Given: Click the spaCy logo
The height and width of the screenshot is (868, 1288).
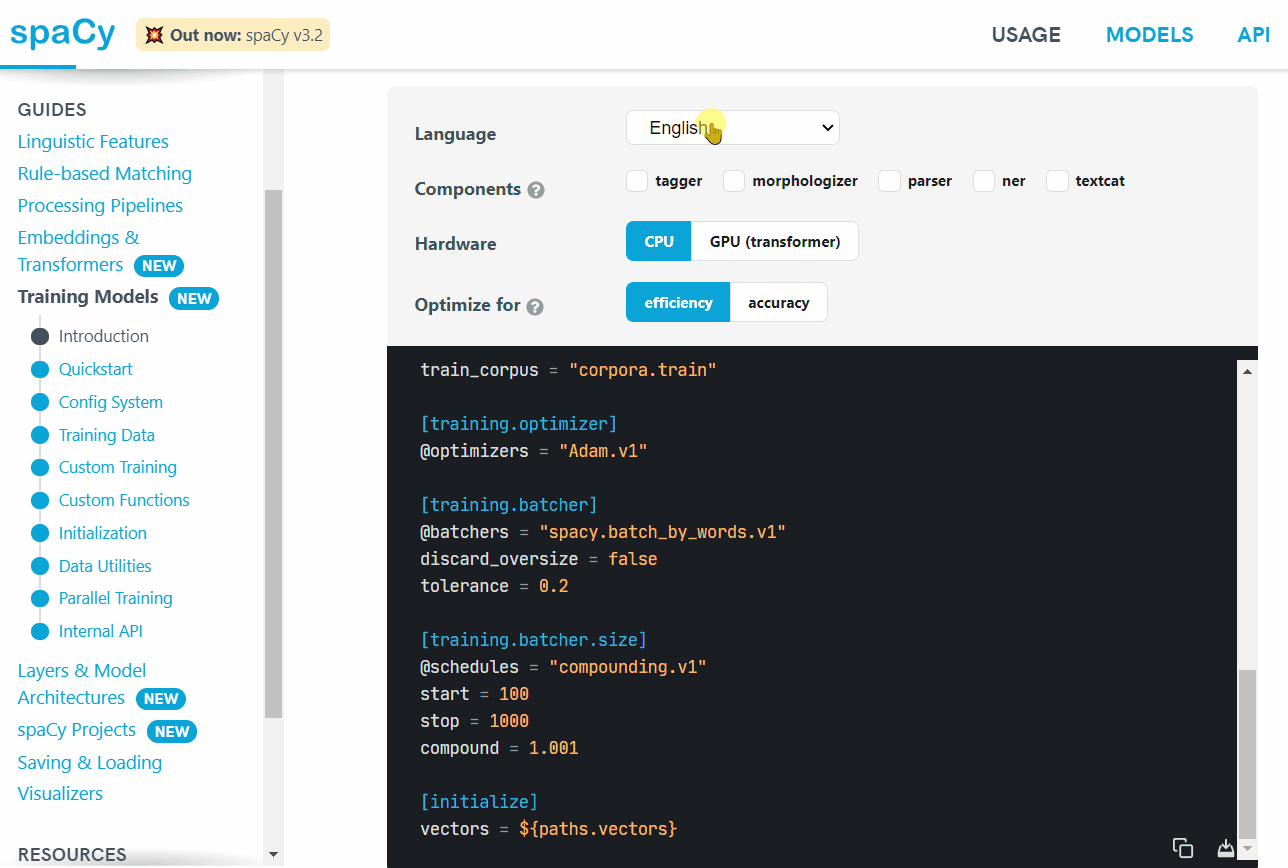Looking at the screenshot, I should [x=62, y=33].
